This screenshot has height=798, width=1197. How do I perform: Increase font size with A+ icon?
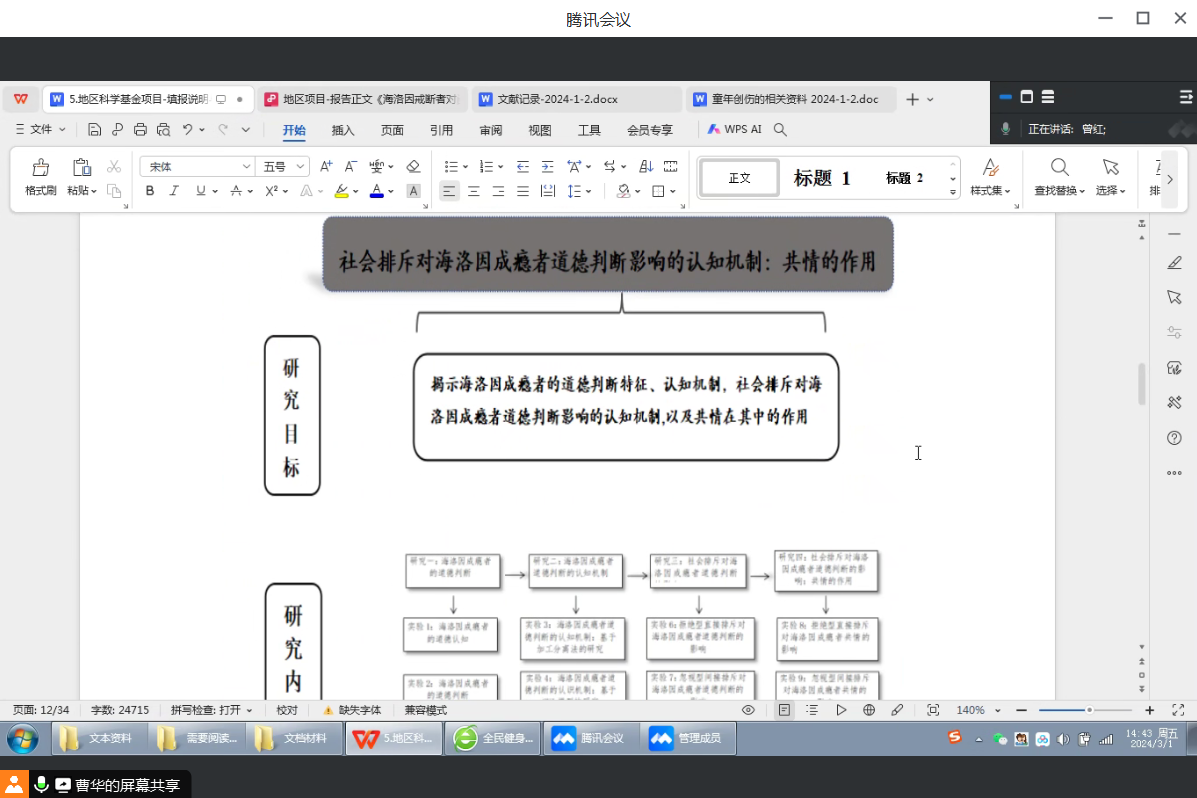click(x=326, y=166)
